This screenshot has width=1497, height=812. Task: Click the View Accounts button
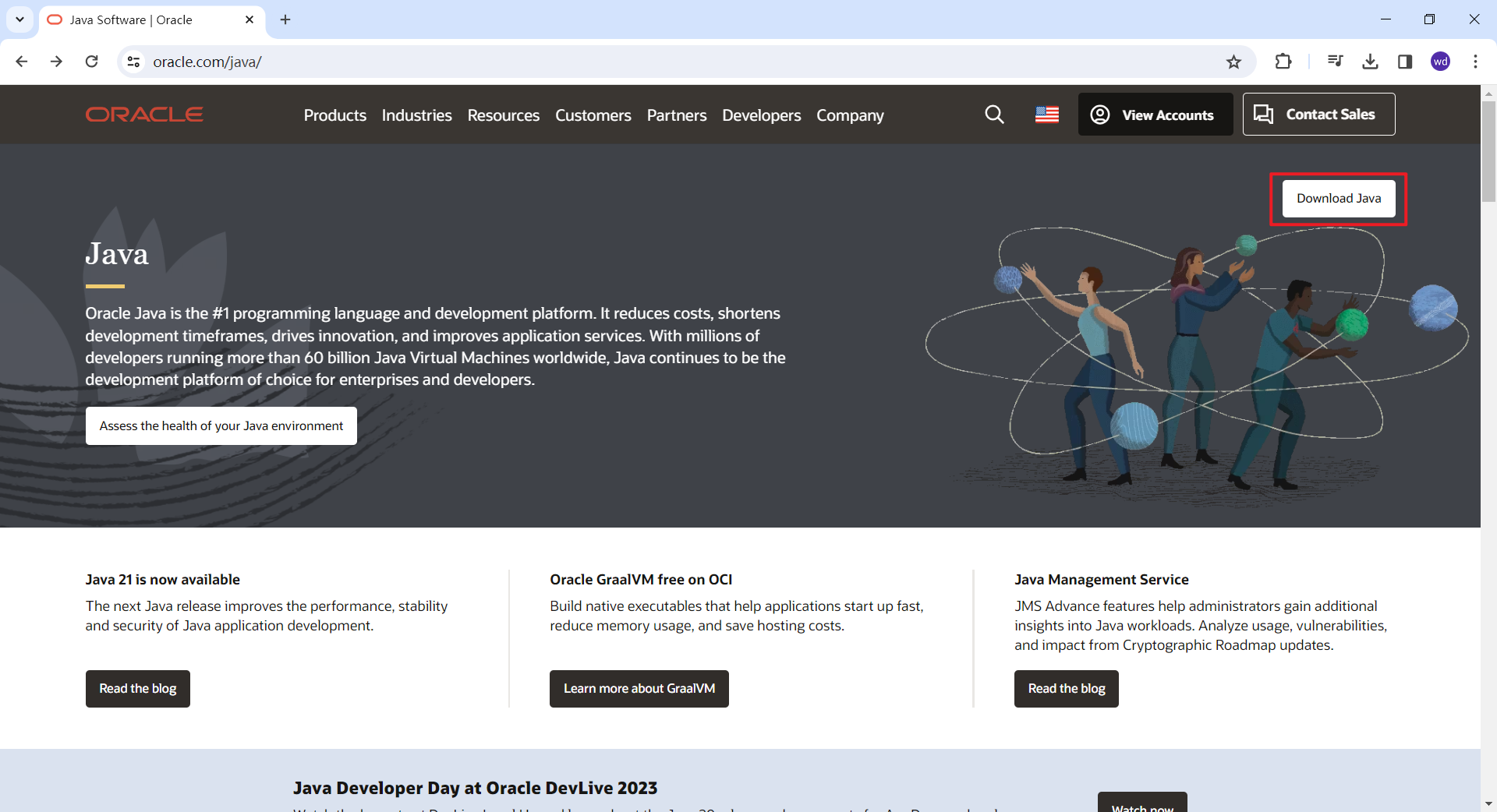1155,115
